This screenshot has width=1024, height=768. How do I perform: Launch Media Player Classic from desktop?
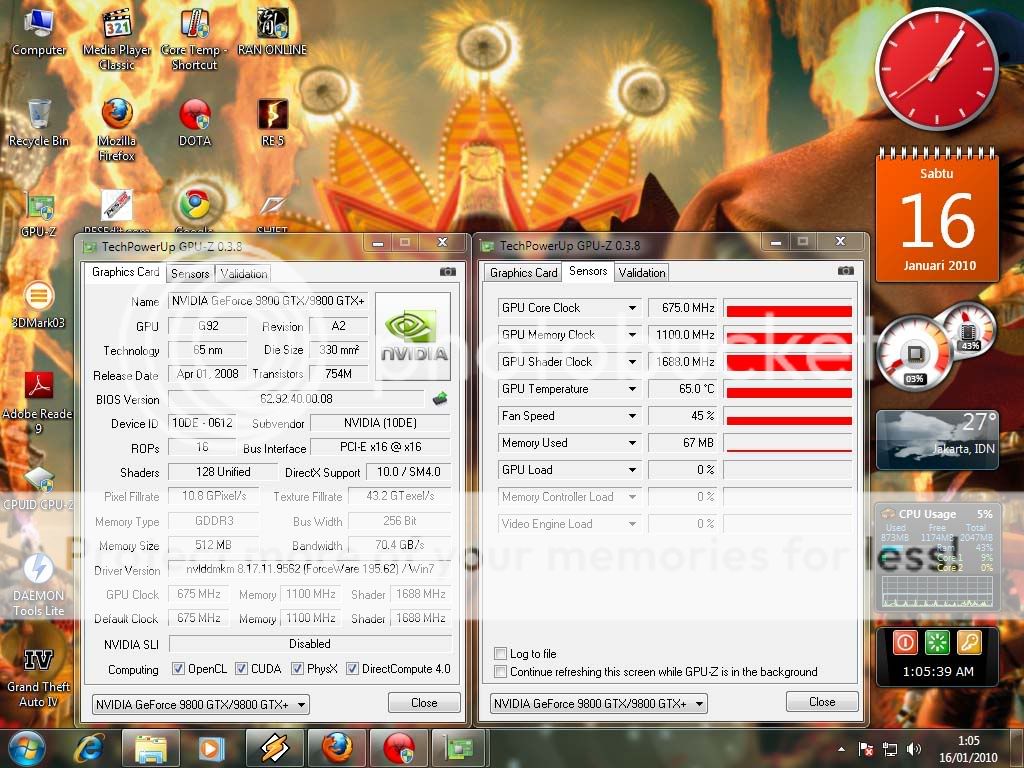coord(117,38)
